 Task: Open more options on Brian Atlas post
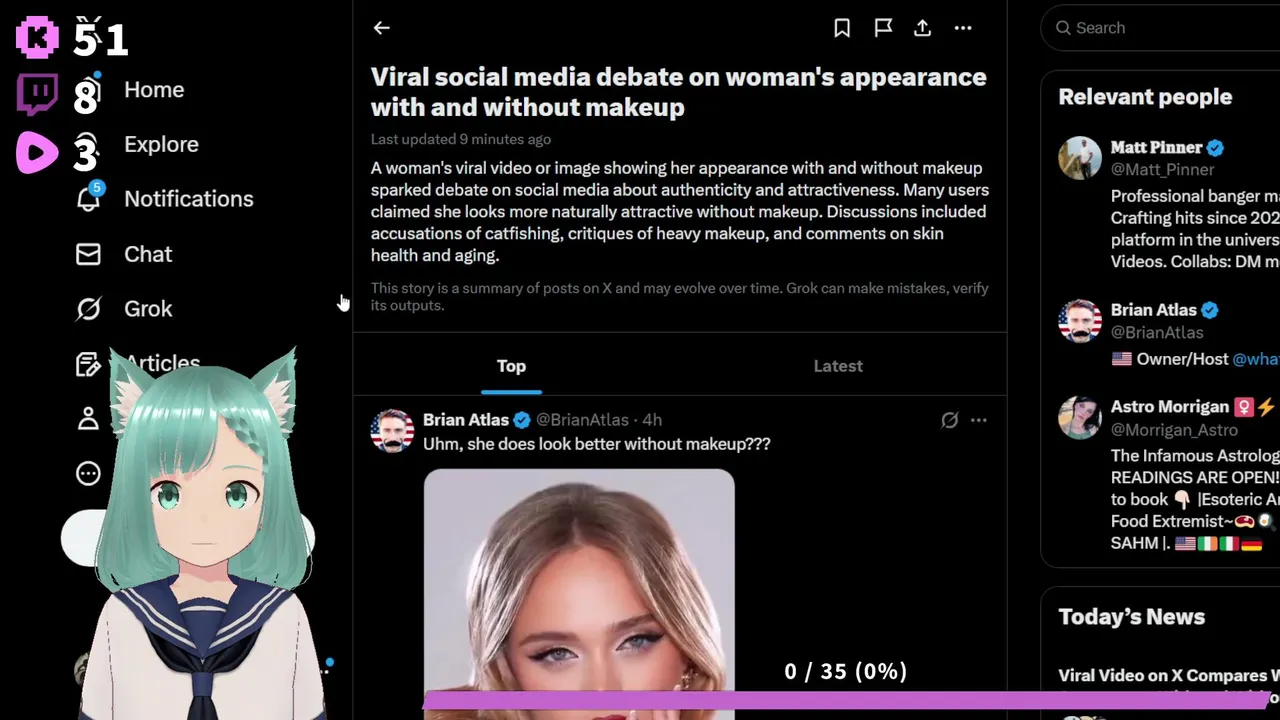(979, 420)
